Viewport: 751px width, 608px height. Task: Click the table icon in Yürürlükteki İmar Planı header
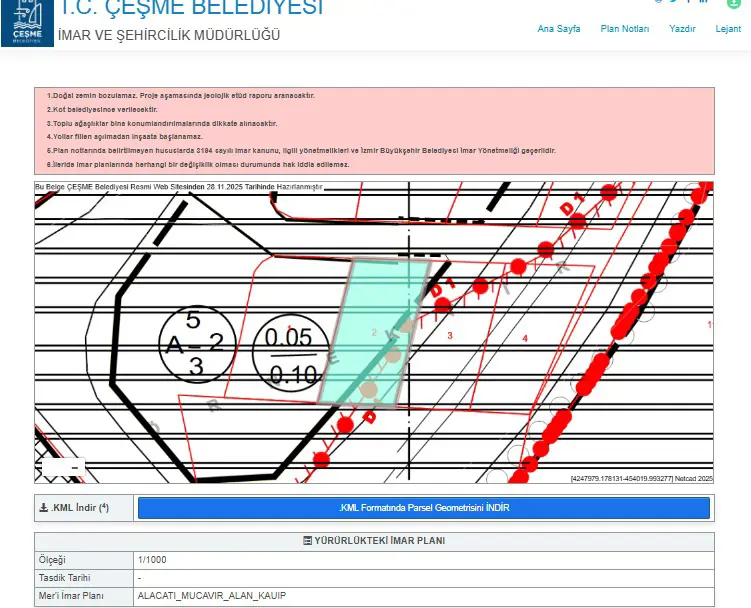click(307, 540)
